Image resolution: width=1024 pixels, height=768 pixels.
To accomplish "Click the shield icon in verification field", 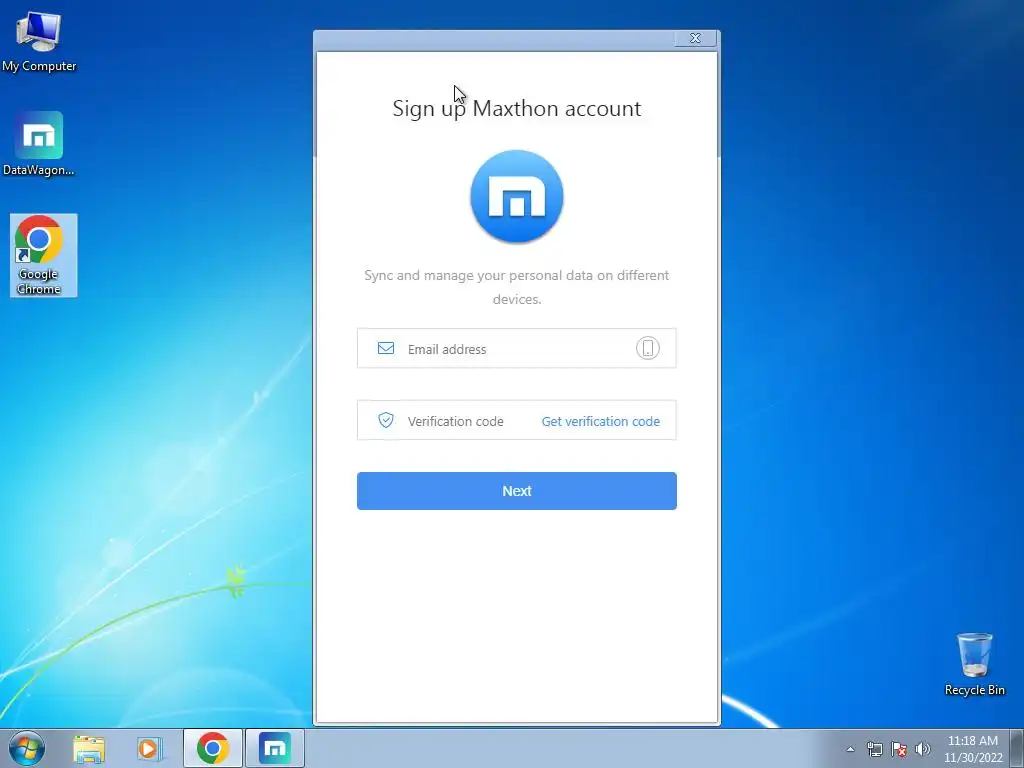I will click(x=386, y=420).
